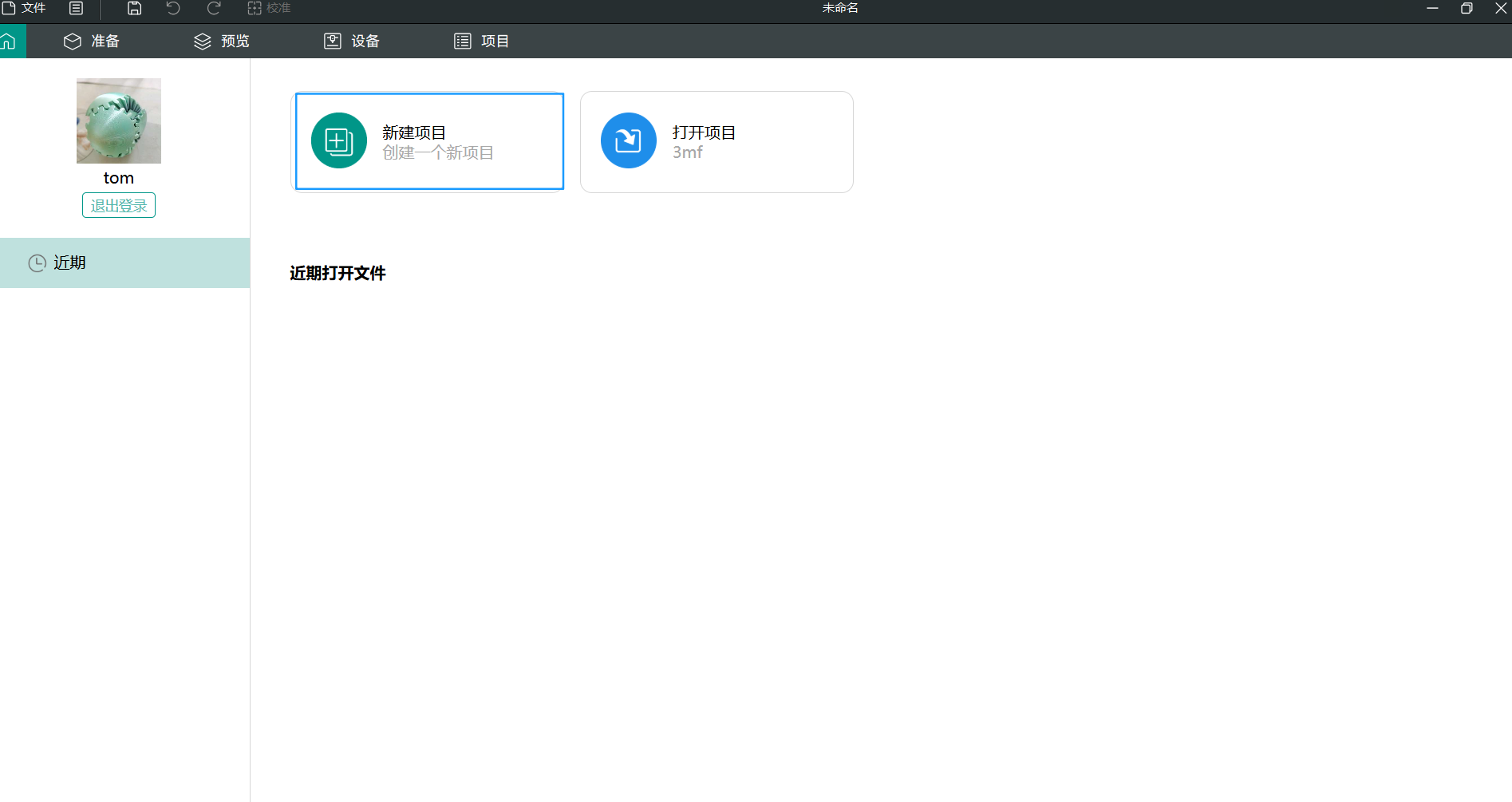Click the green new project icon
The image size is (1512, 802).
(339, 140)
